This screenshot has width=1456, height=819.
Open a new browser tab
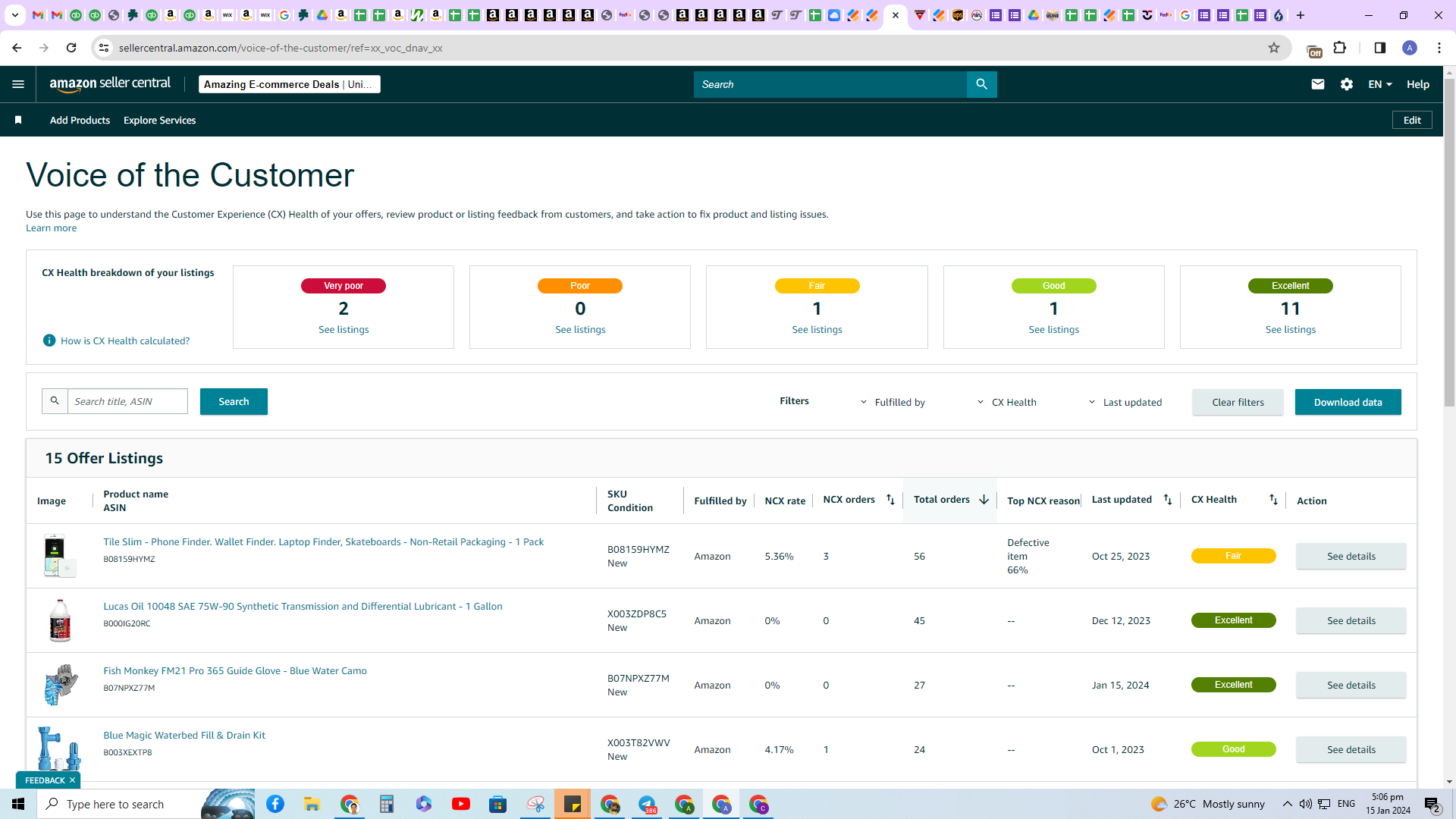tap(1301, 15)
